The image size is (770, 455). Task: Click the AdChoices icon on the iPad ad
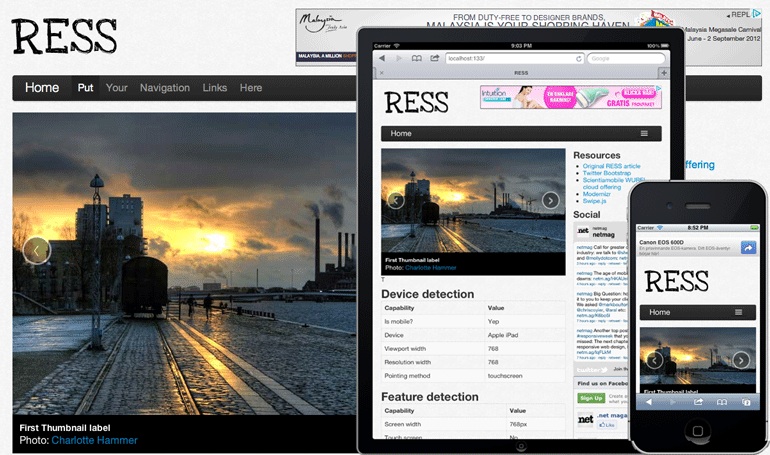[659, 89]
